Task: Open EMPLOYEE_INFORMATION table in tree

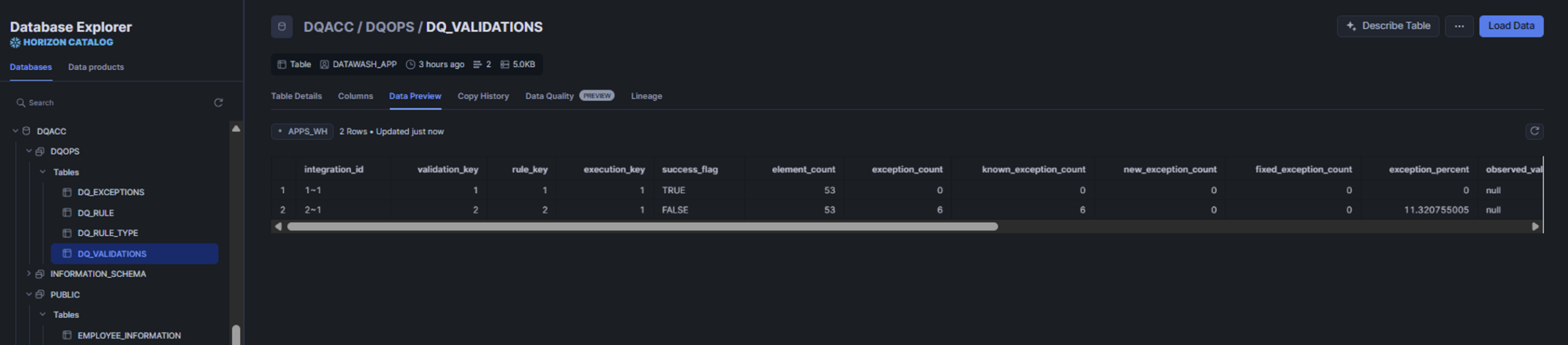Action: tap(129, 336)
